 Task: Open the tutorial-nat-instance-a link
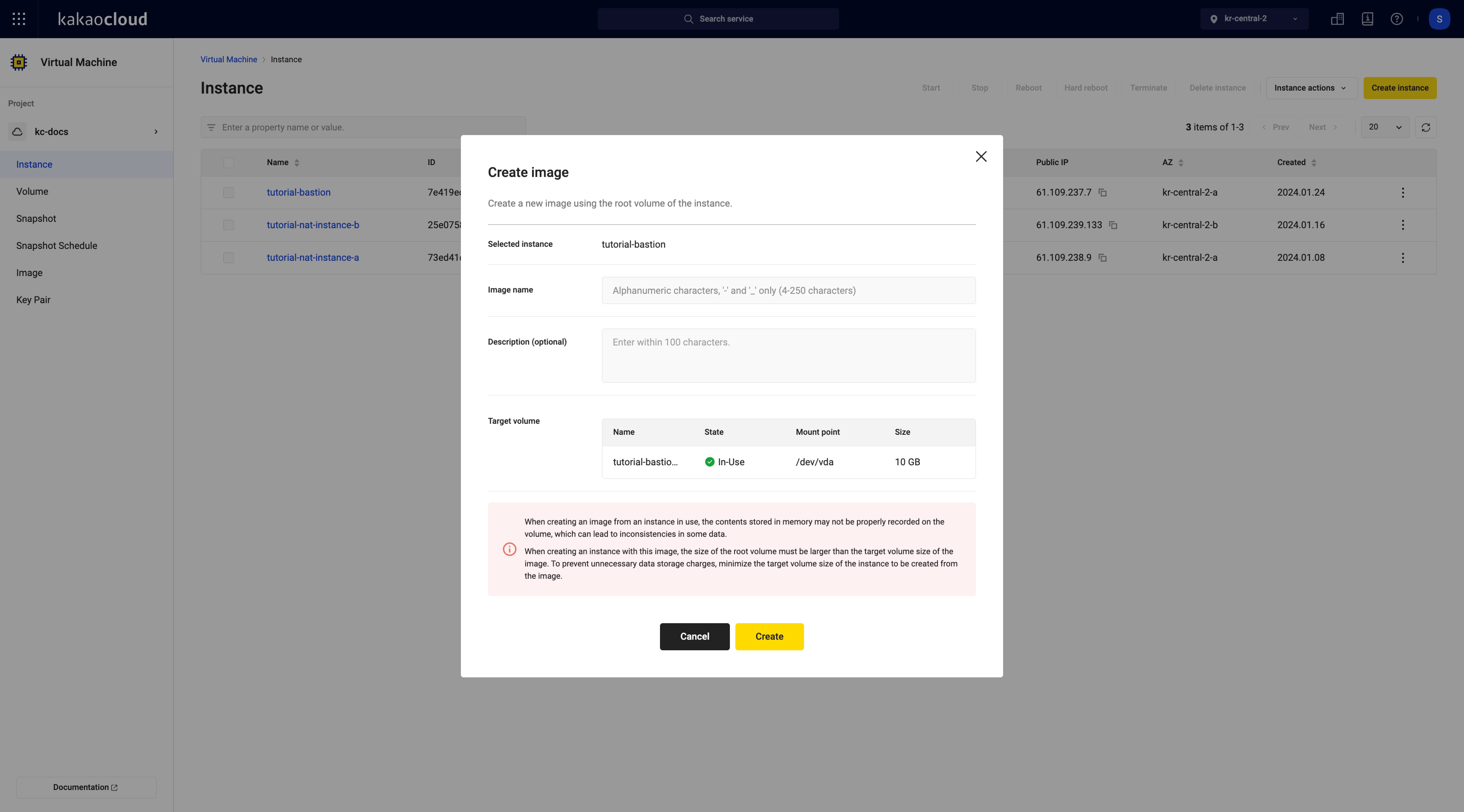click(x=313, y=258)
